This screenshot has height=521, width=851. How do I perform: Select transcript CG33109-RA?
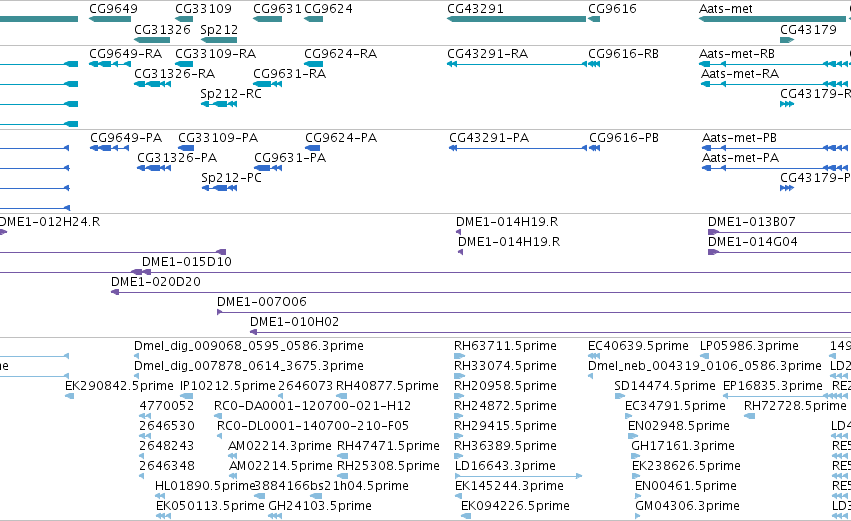215,54
